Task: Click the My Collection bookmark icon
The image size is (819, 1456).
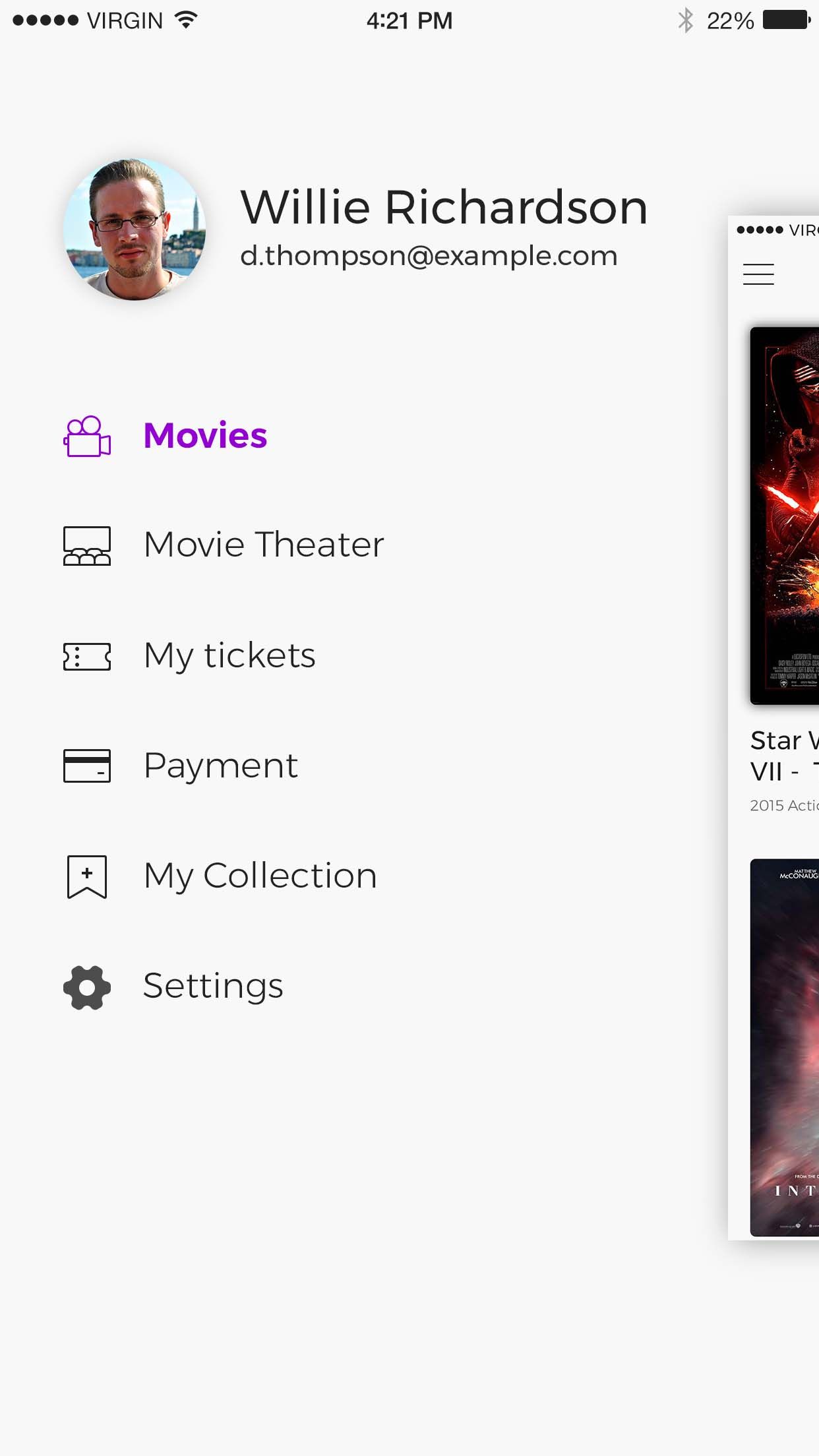Action: coord(86,876)
